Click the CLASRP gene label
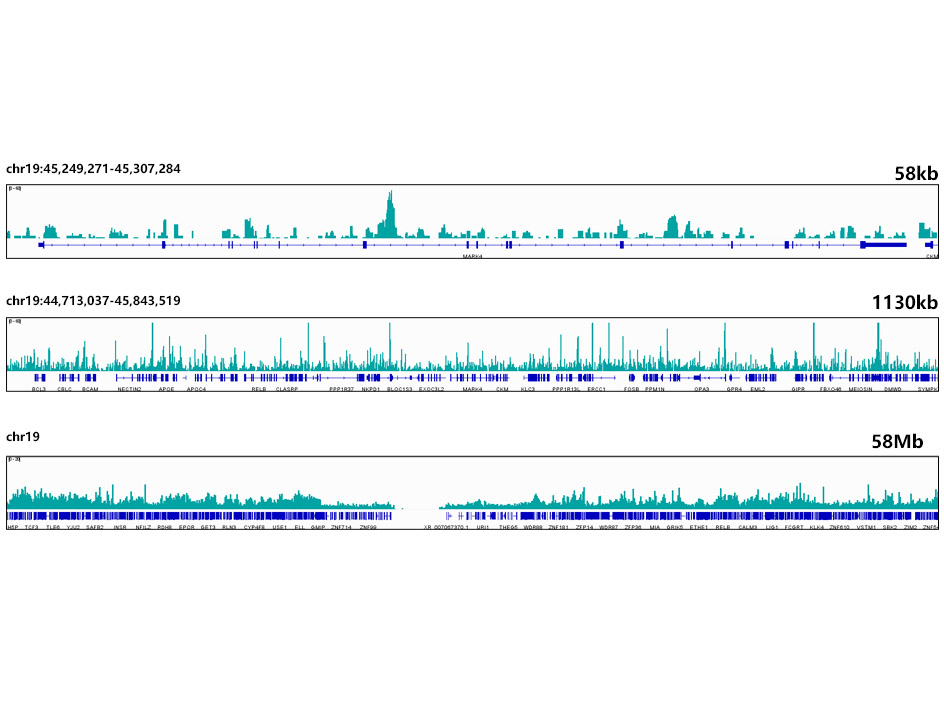Image resolution: width=944 pixels, height=708 pixels. tap(287, 389)
